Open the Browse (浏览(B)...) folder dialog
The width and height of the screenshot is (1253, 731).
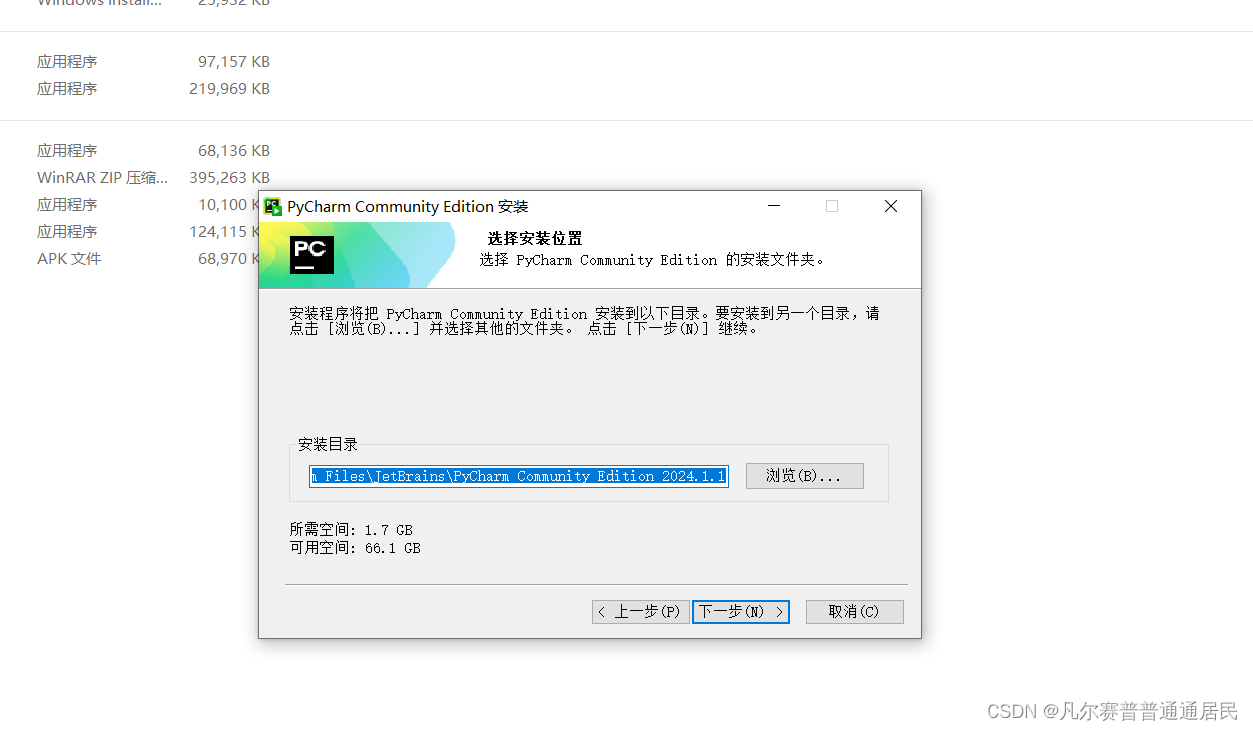click(x=804, y=476)
